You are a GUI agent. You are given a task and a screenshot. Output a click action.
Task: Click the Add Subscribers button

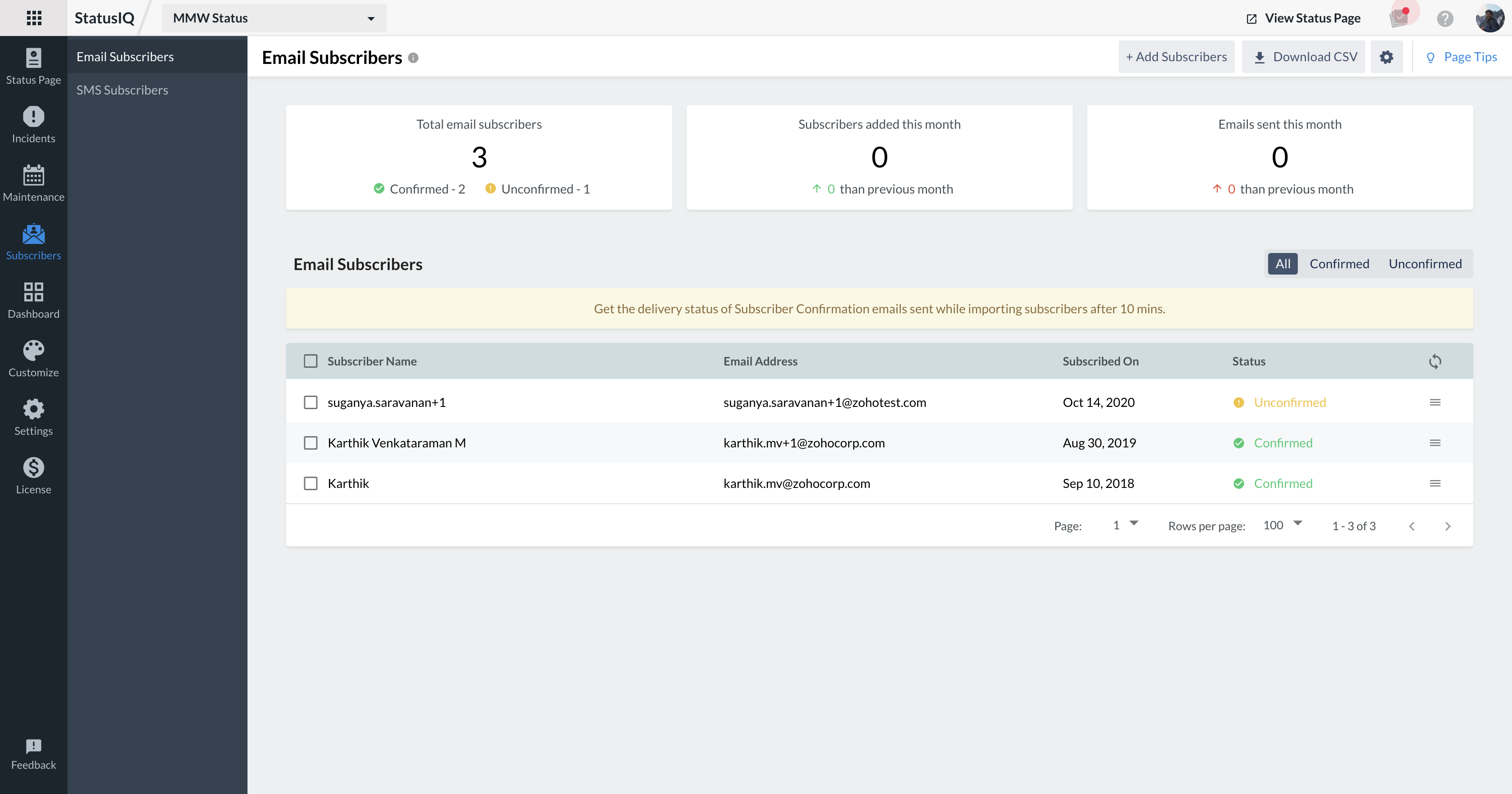tap(1176, 57)
